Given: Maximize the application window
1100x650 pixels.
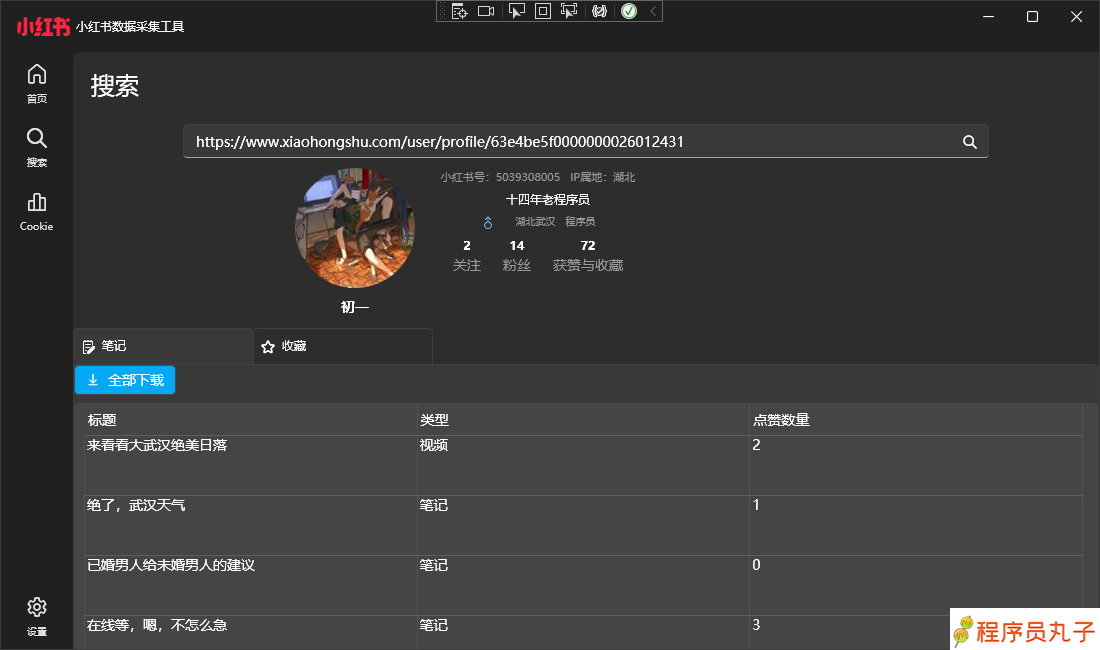Looking at the screenshot, I should [x=1032, y=16].
